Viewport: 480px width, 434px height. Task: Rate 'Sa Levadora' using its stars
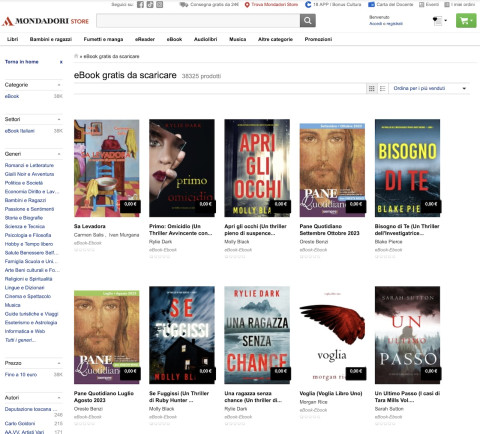[x=84, y=250]
